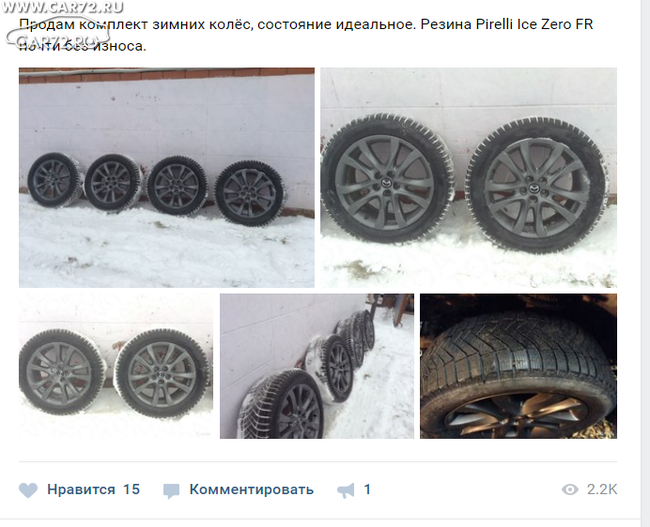Image resolution: width=650 pixels, height=527 pixels.
Task: Click the first wheel in four-wheel photo
Action: 55,180
